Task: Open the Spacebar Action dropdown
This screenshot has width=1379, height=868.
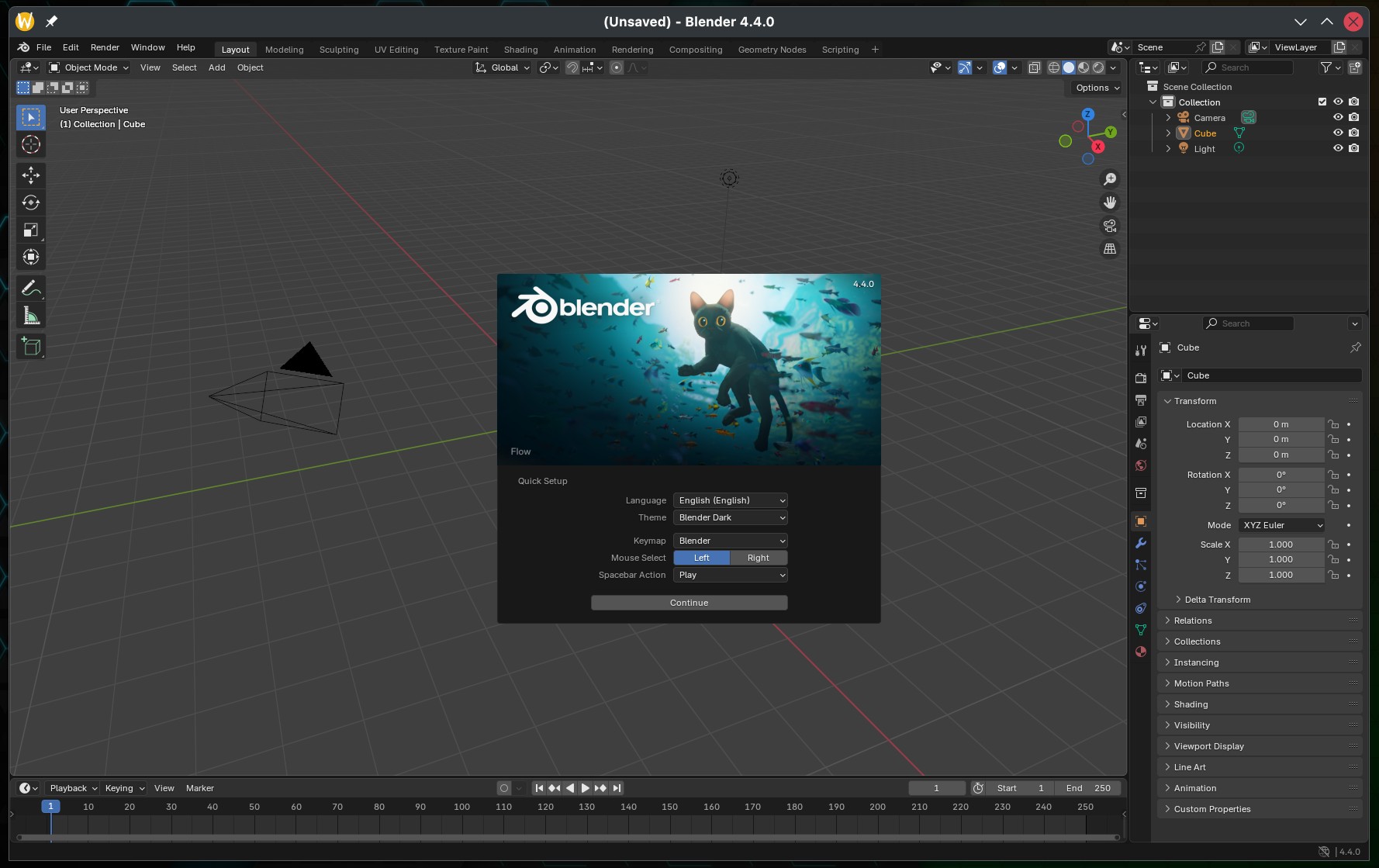Action: tap(731, 575)
